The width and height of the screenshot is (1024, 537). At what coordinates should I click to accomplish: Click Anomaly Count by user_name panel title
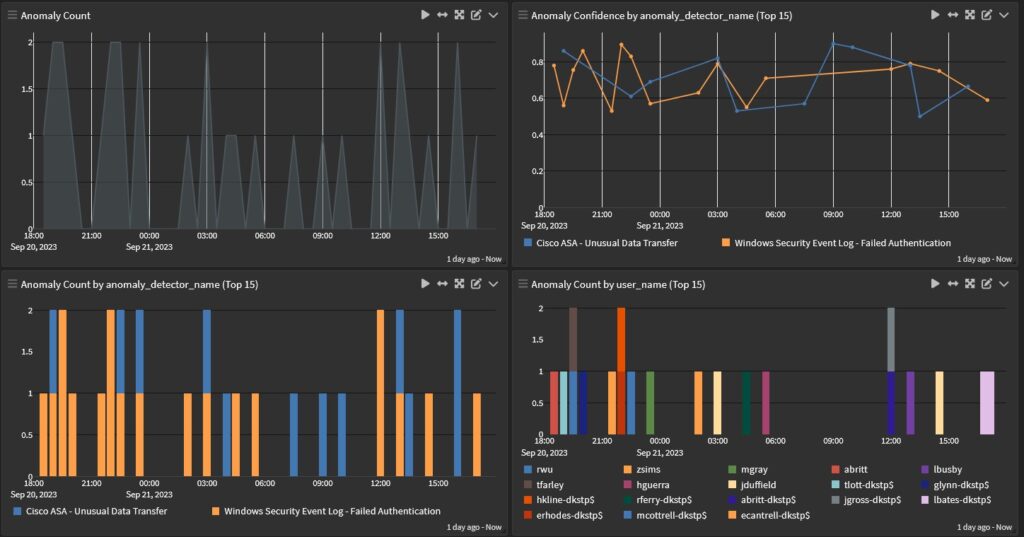point(617,284)
